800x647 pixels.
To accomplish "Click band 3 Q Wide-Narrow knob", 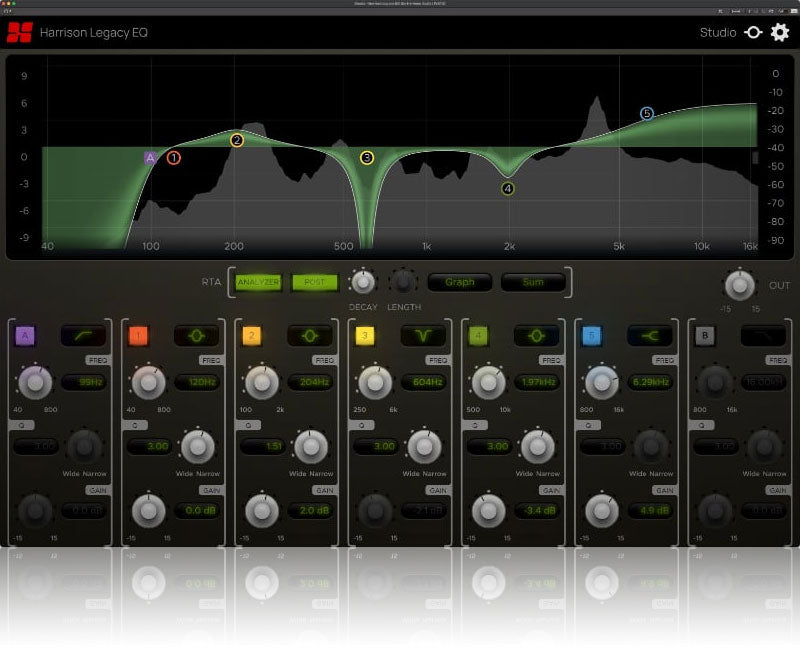I will point(424,447).
